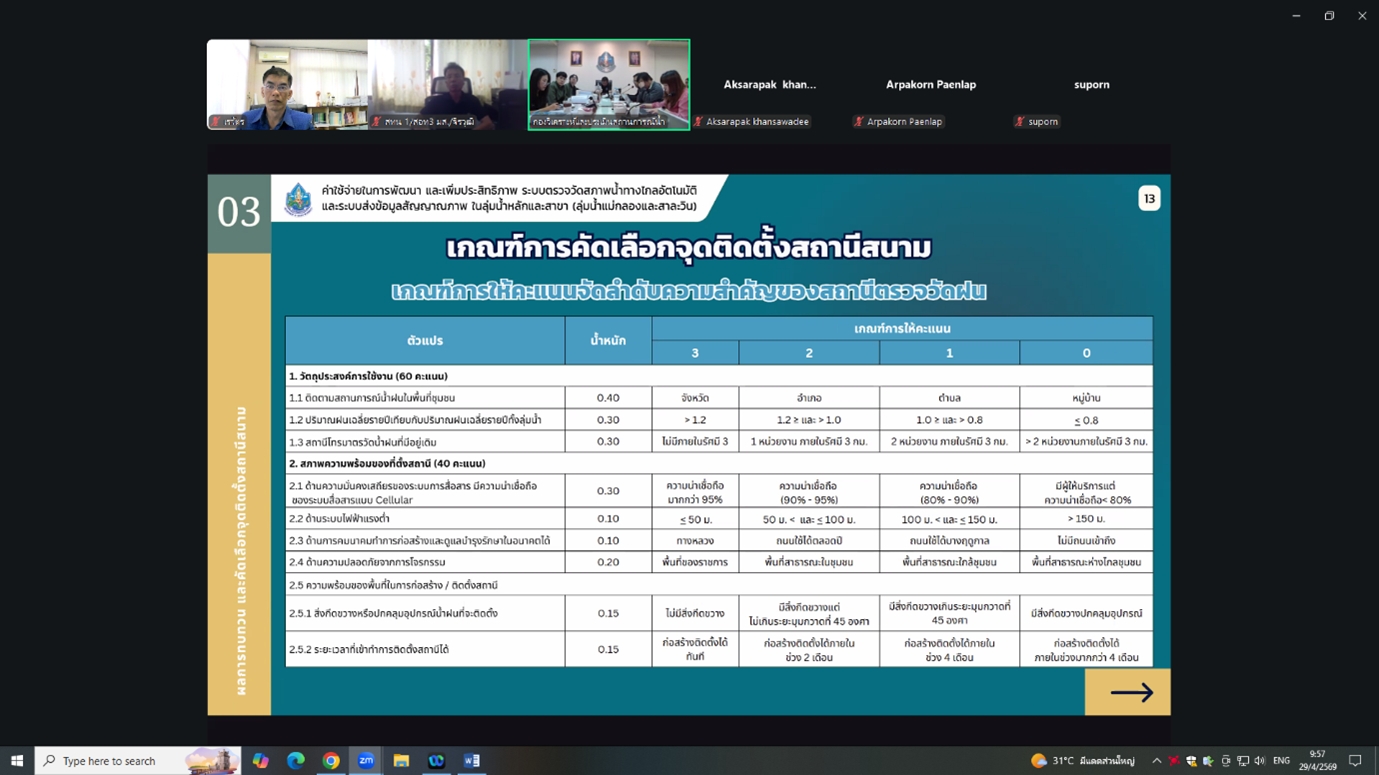The width and height of the screenshot is (1379, 775).
Task: Open the 31°C weather widget
Action: tap(1083, 761)
